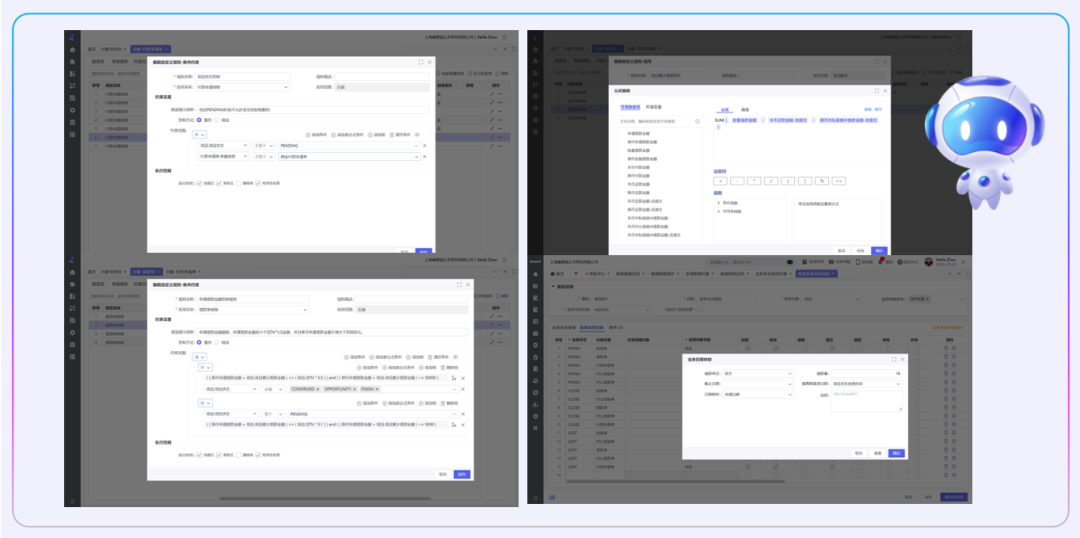Image resolution: width=1080 pixels, height=538 pixels.
Task: Select the 错误 control mode radio button
Action: (214, 119)
